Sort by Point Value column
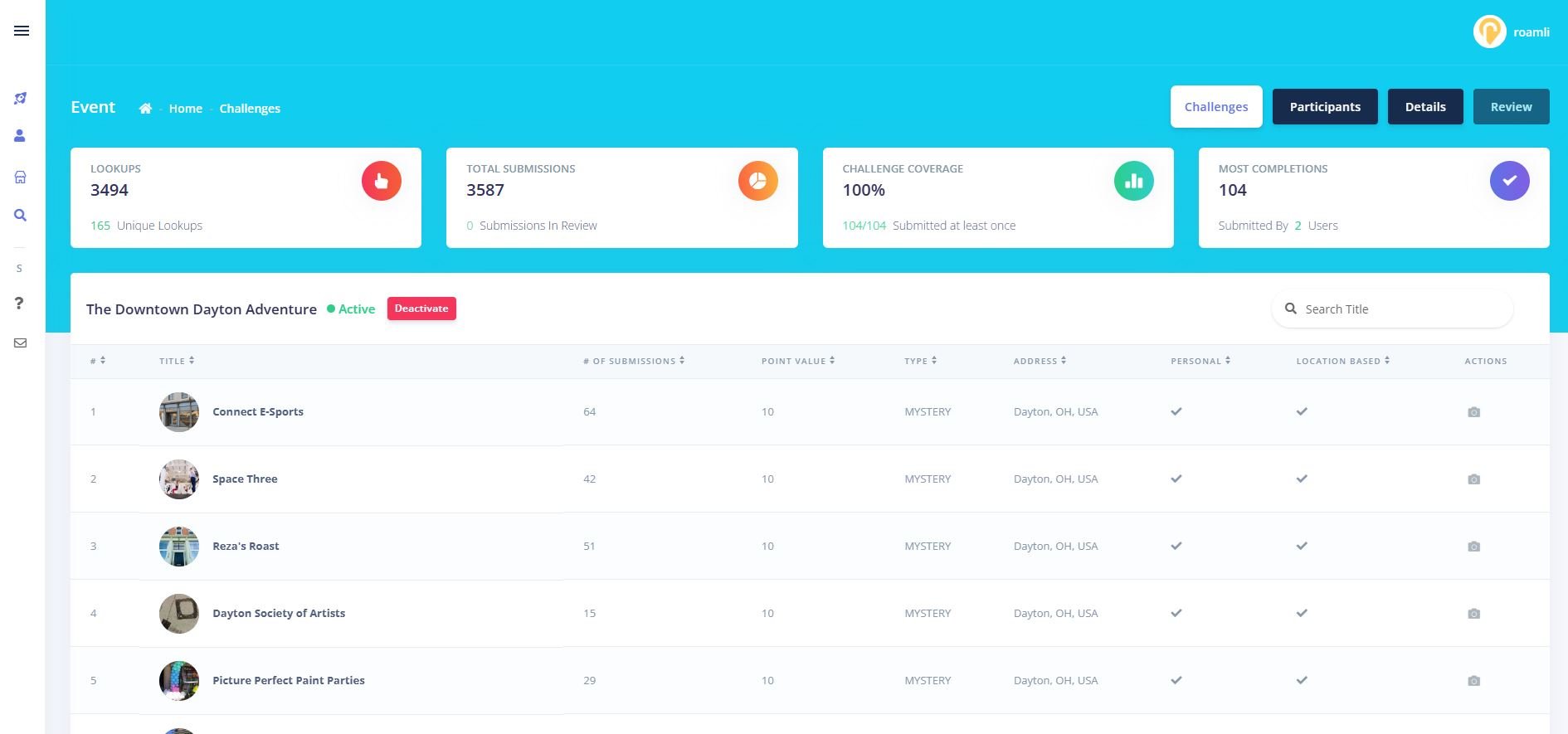This screenshot has width=1568, height=734. coord(798,361)
